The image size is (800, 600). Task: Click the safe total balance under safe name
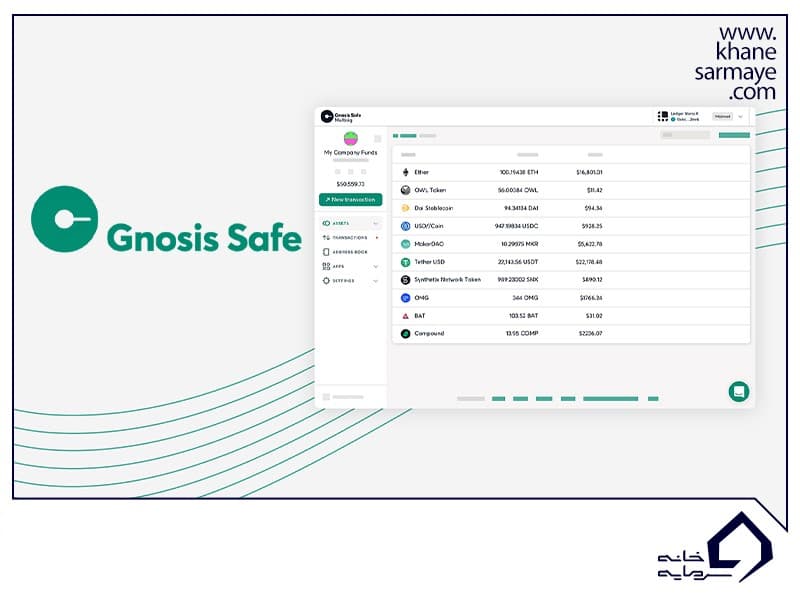351,184
